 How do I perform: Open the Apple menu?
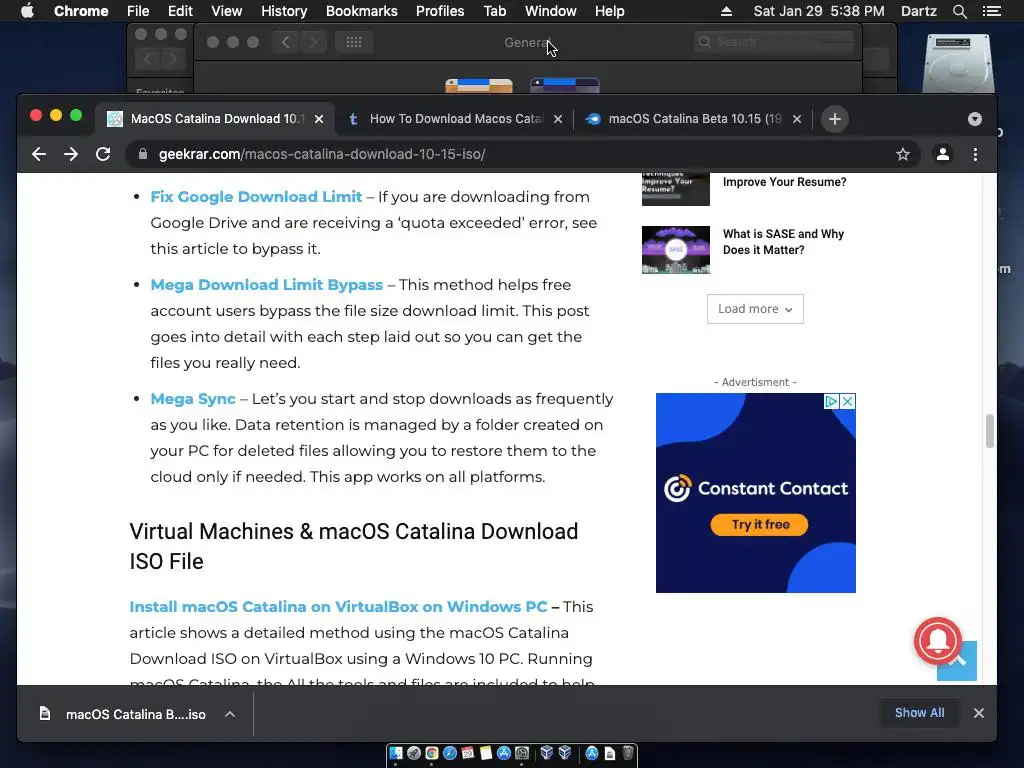[27, 11]
